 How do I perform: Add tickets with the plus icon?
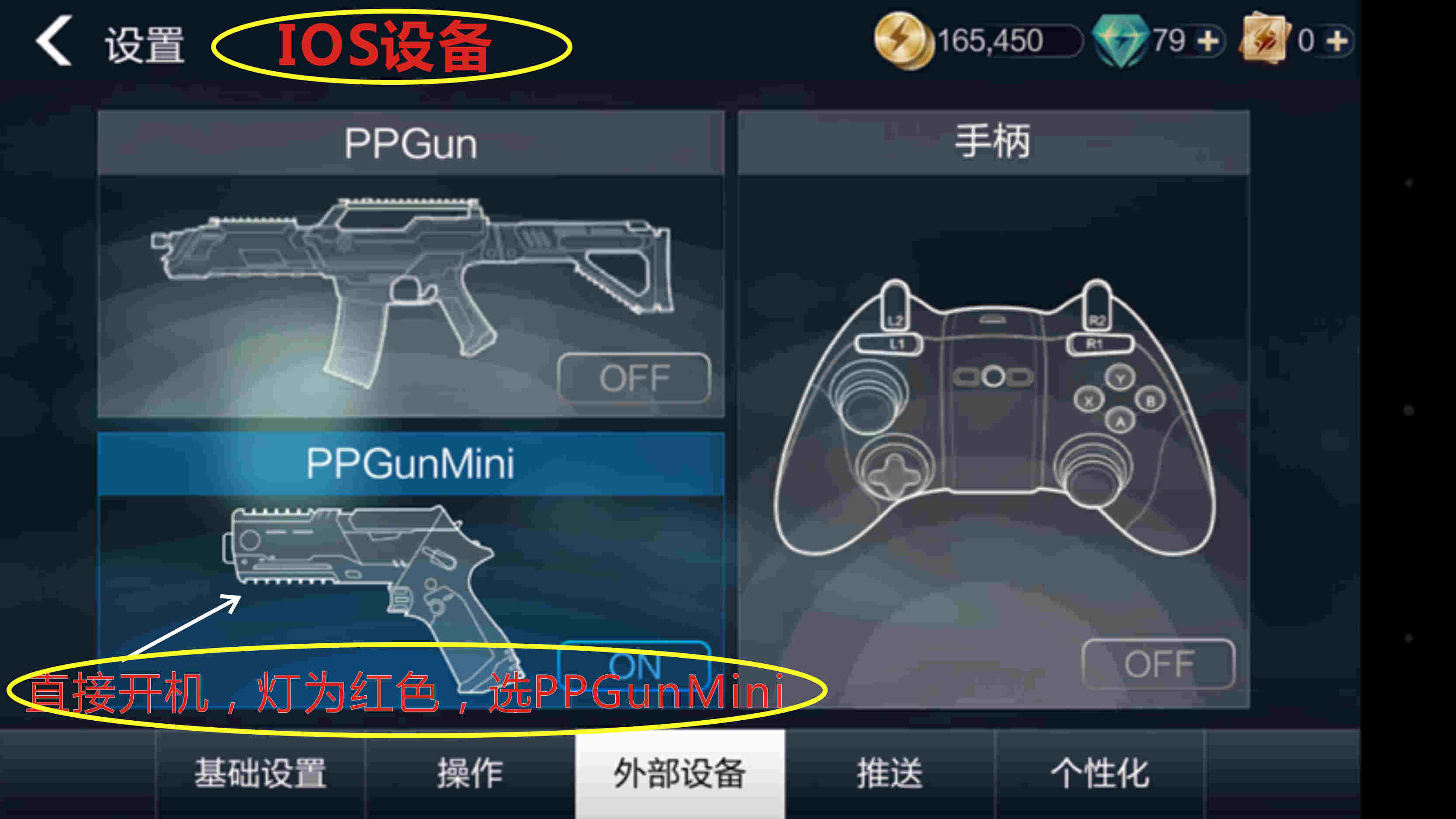pyautogui.click(x=1337, y=41)
